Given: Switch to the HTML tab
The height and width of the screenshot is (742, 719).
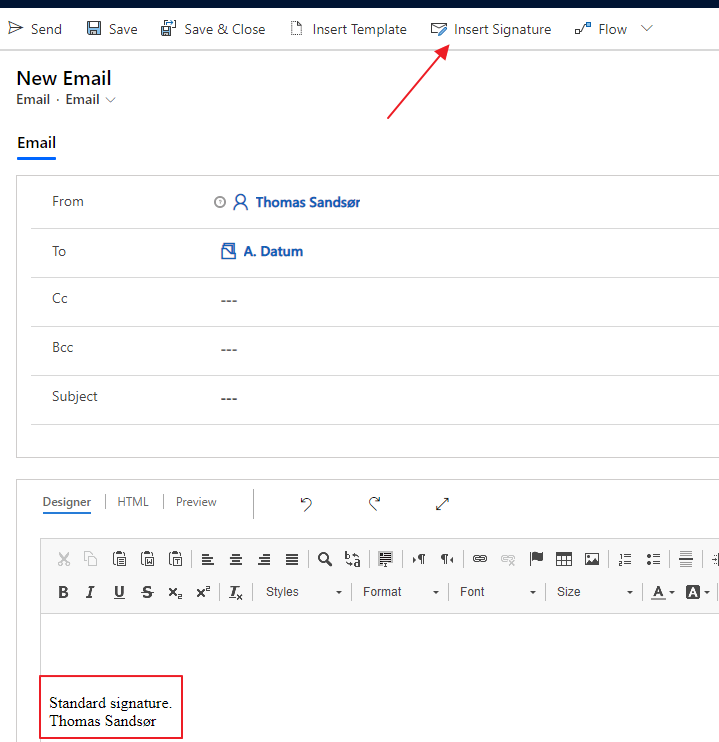Looking at the screenshot, I should tap(133, 502).
